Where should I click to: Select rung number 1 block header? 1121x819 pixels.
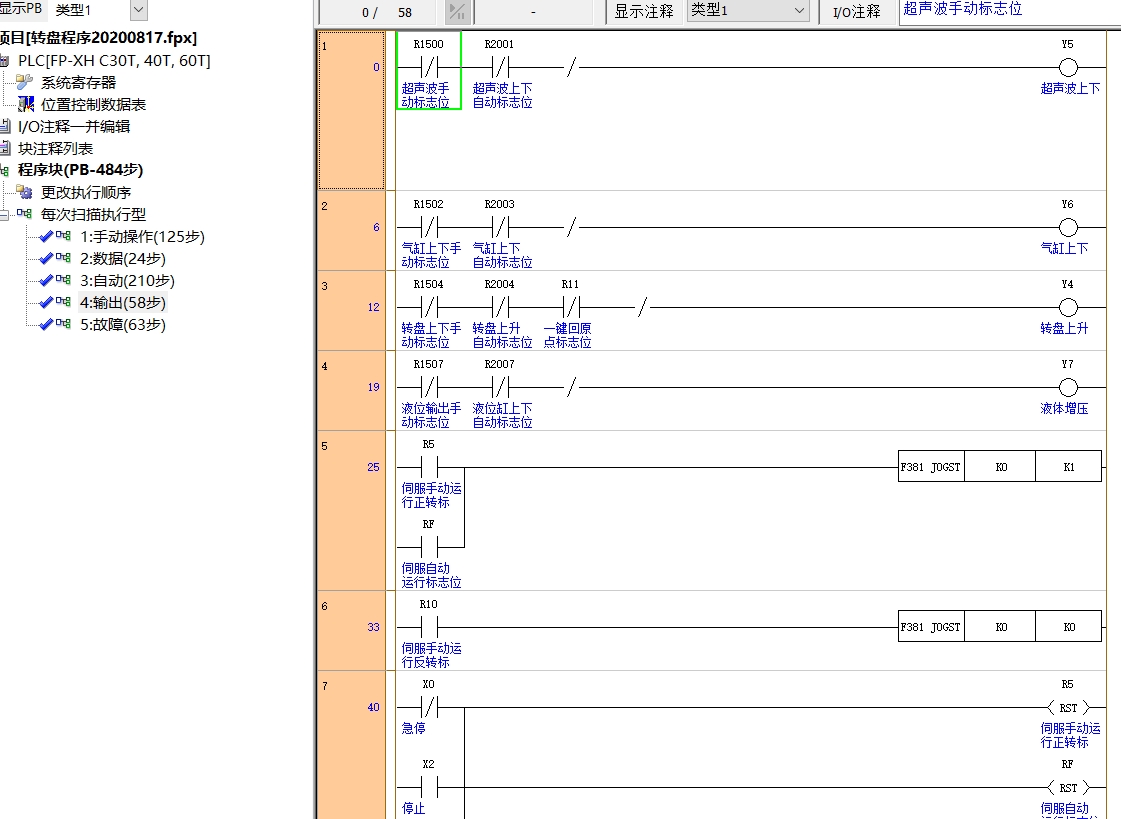[352, 111]
